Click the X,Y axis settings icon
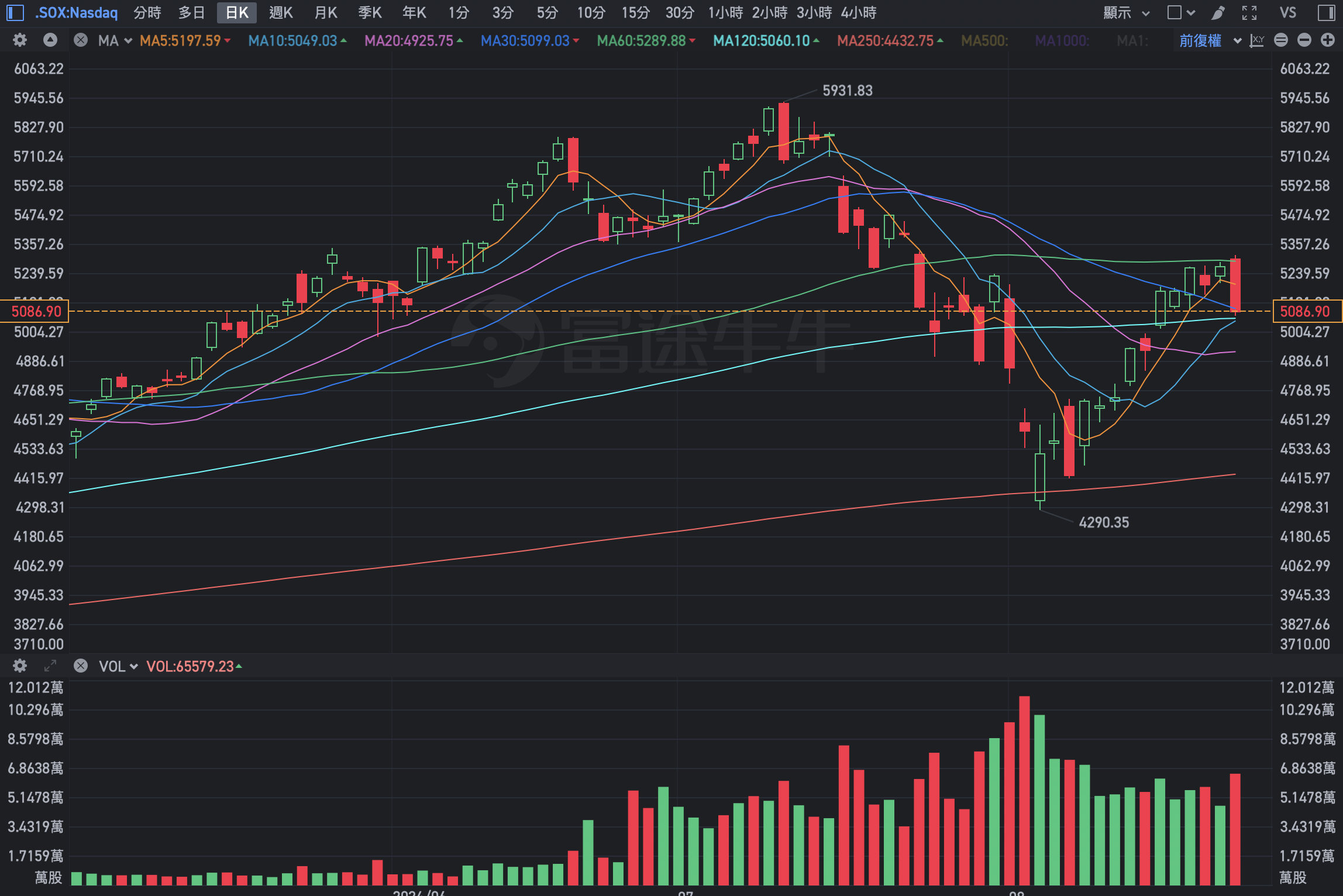Image resolution: width=1343 pixels, height=896 pixels. pos(1257,40)
